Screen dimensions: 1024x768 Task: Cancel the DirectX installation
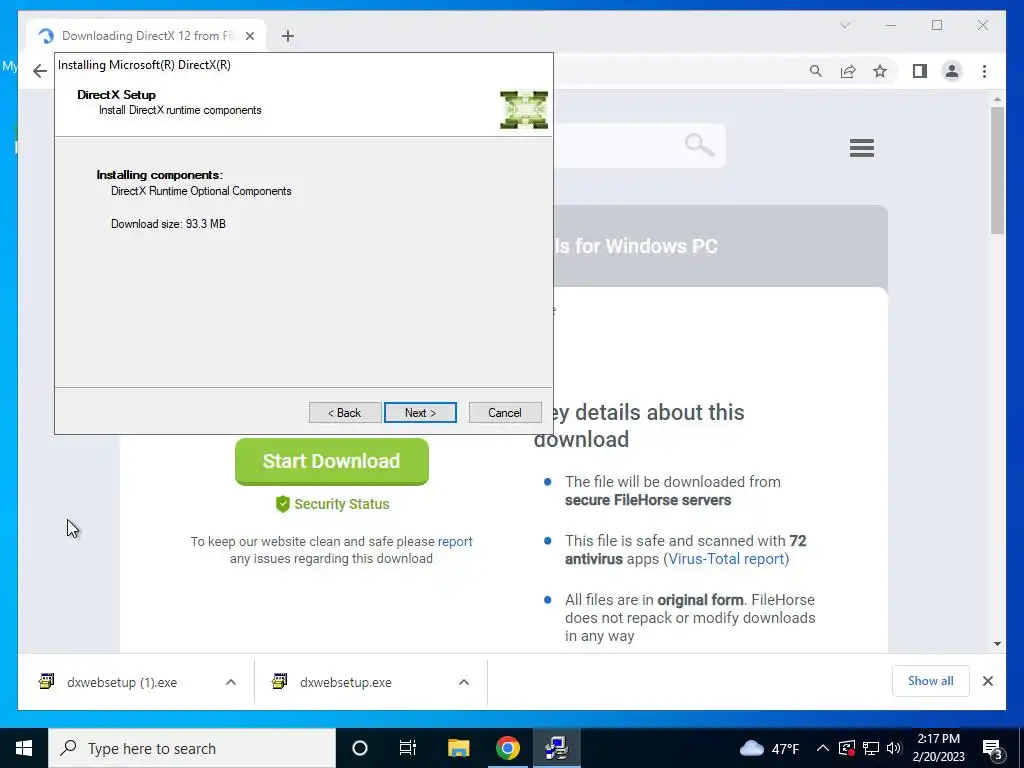505,413
